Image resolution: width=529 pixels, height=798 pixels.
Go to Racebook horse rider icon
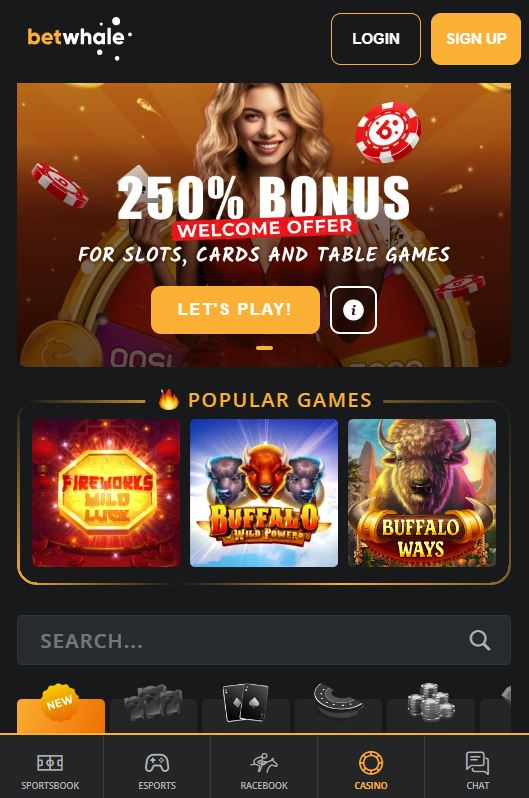point(264,762)
